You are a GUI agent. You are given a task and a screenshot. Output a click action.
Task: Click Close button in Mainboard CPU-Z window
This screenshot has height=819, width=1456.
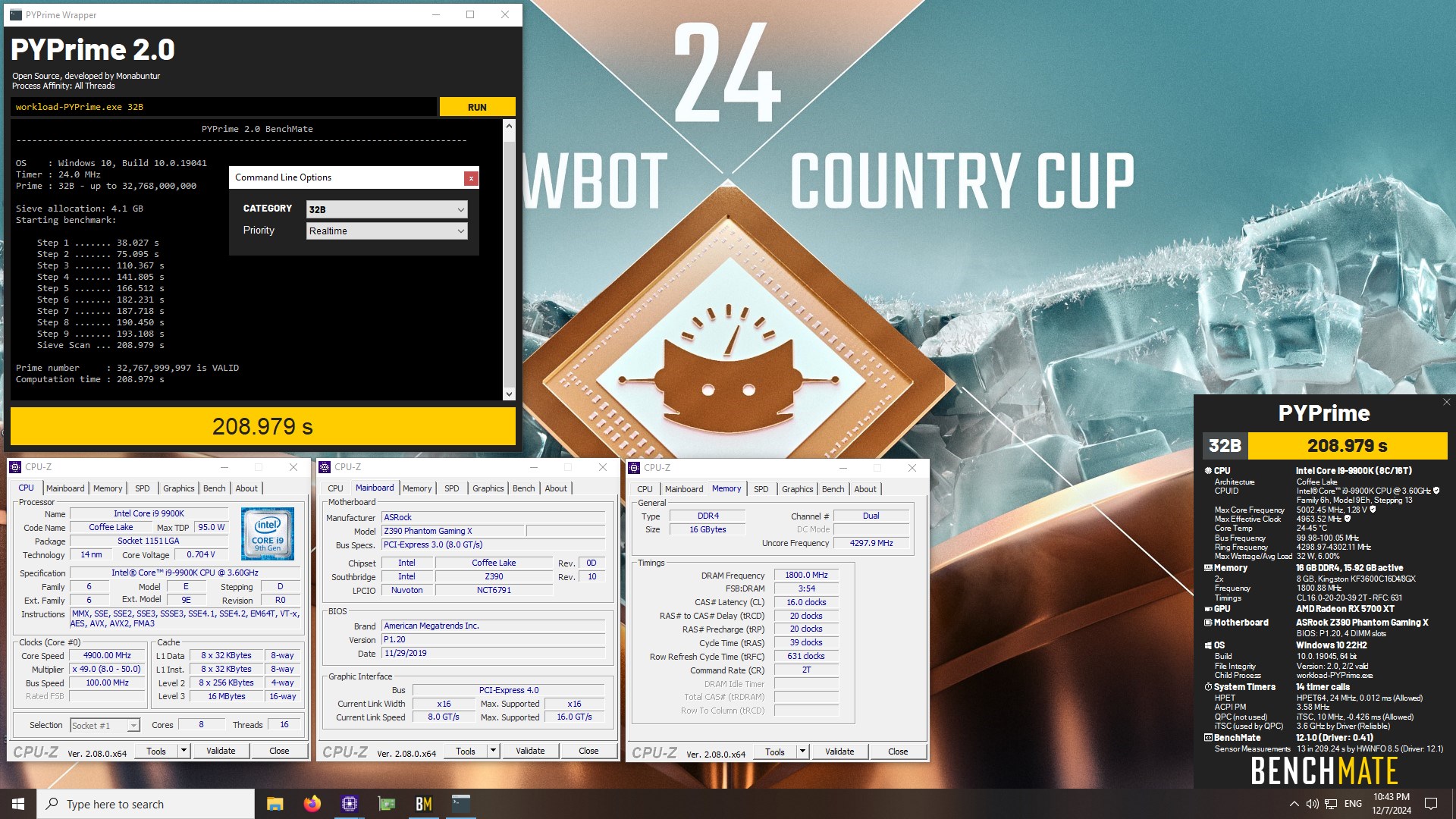(588, 751)
